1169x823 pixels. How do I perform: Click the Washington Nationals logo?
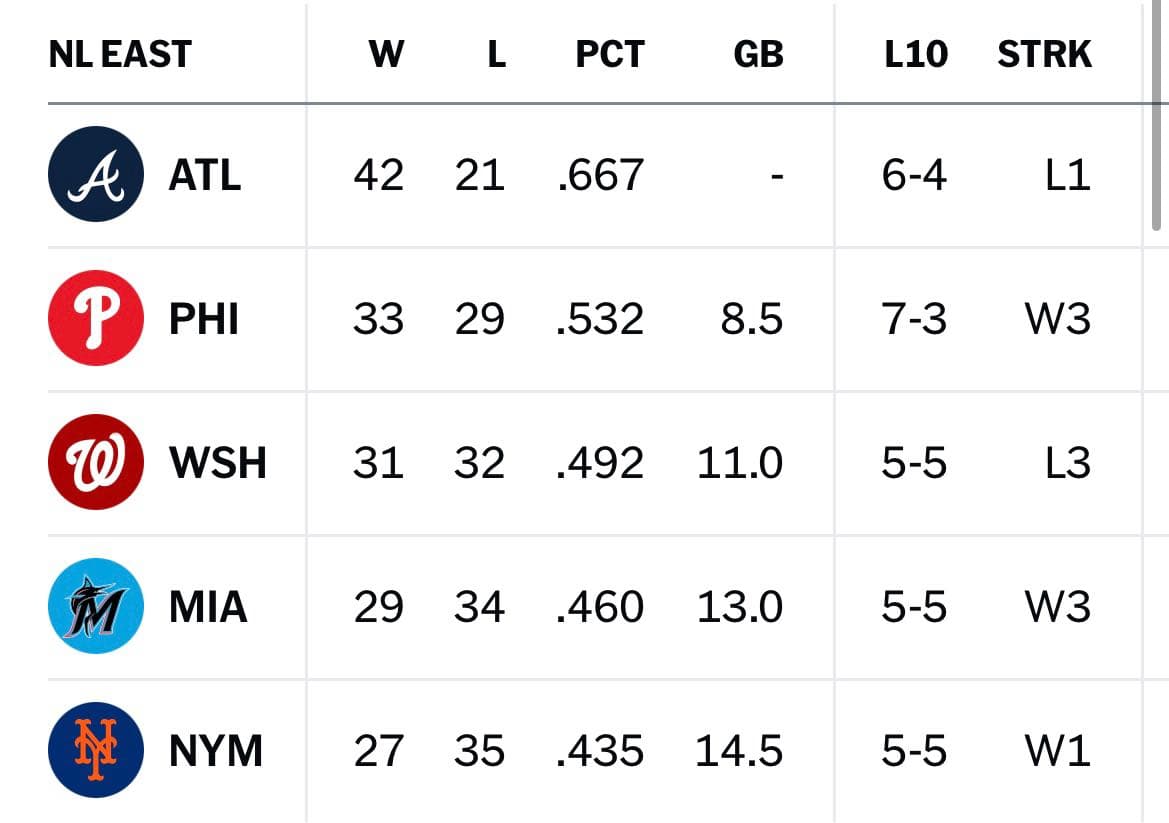coord(95,462)
